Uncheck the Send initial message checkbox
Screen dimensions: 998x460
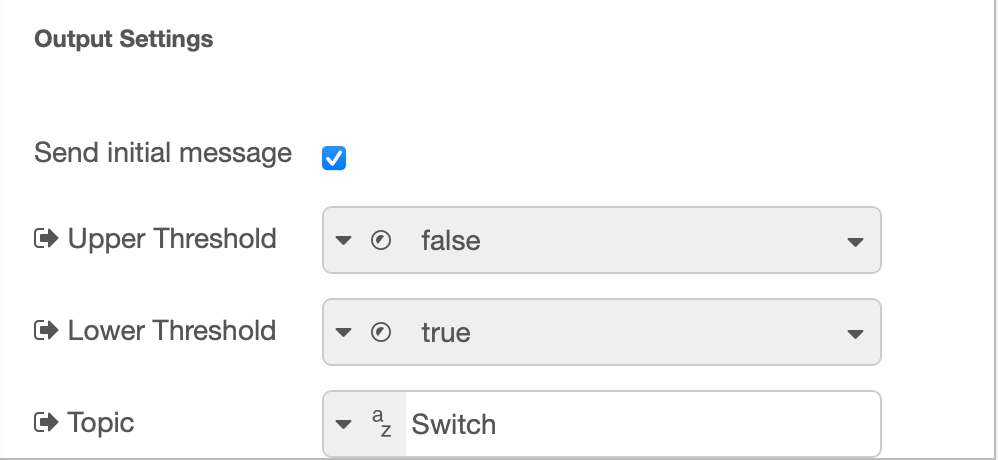click(x=334, y=158)
